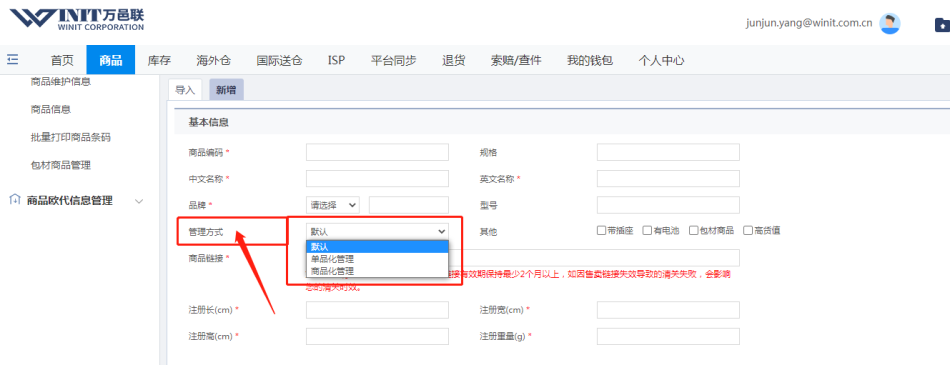The width and height of the screenshot is (950, 365).
Task: Open 商品维护信息 in sidebar
Action: click(61, 81)
